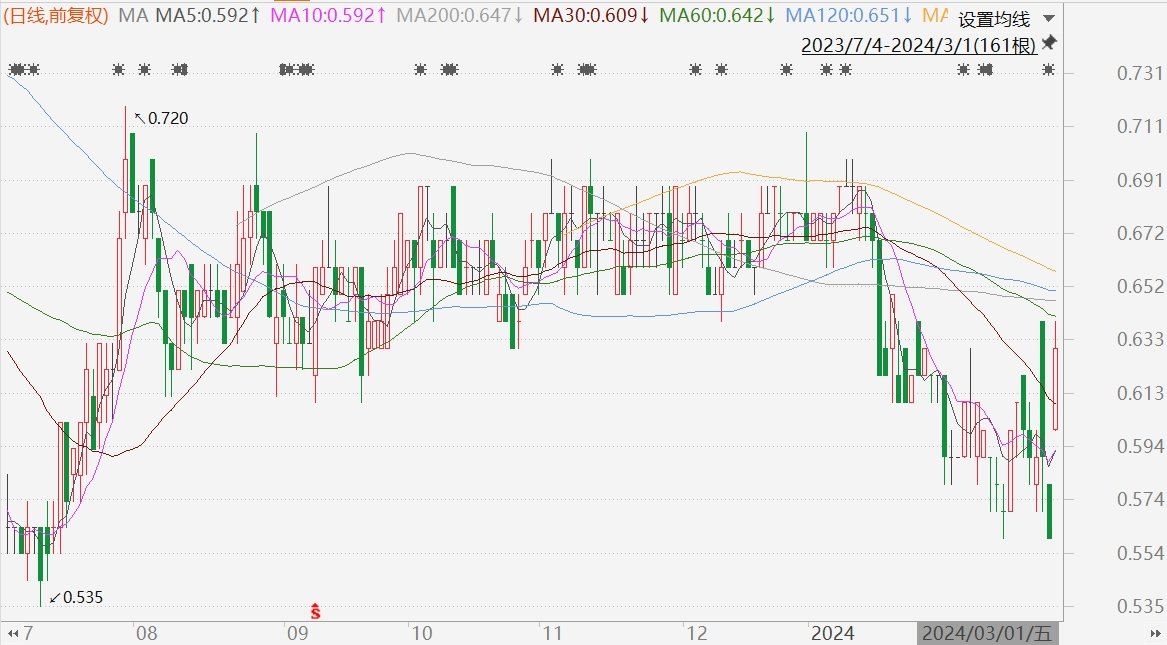
Task: Click the pin icon beside the date range
Action: (x=1048, y=43)
